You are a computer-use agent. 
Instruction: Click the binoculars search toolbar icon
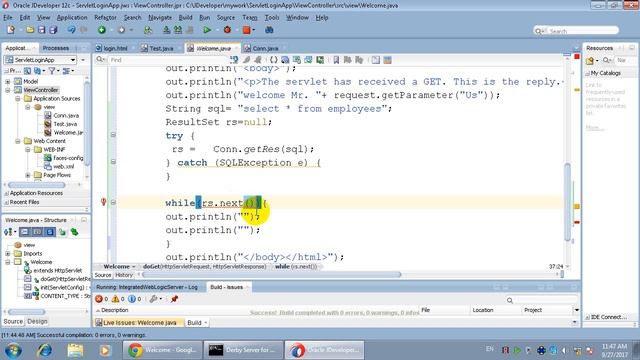click(269, 30)
